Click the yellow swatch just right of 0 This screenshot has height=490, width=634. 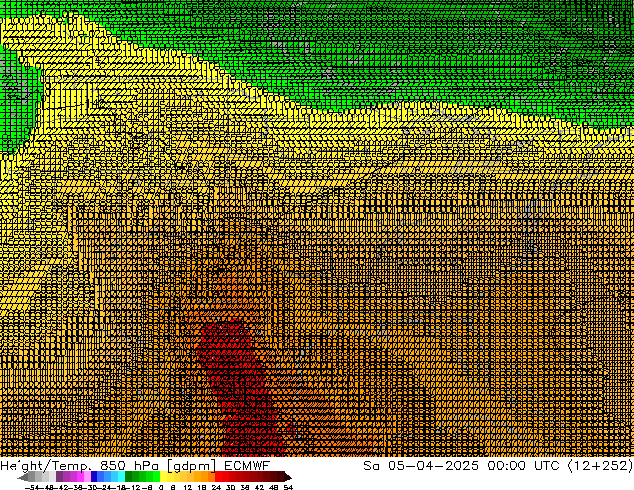pos(163,477)
